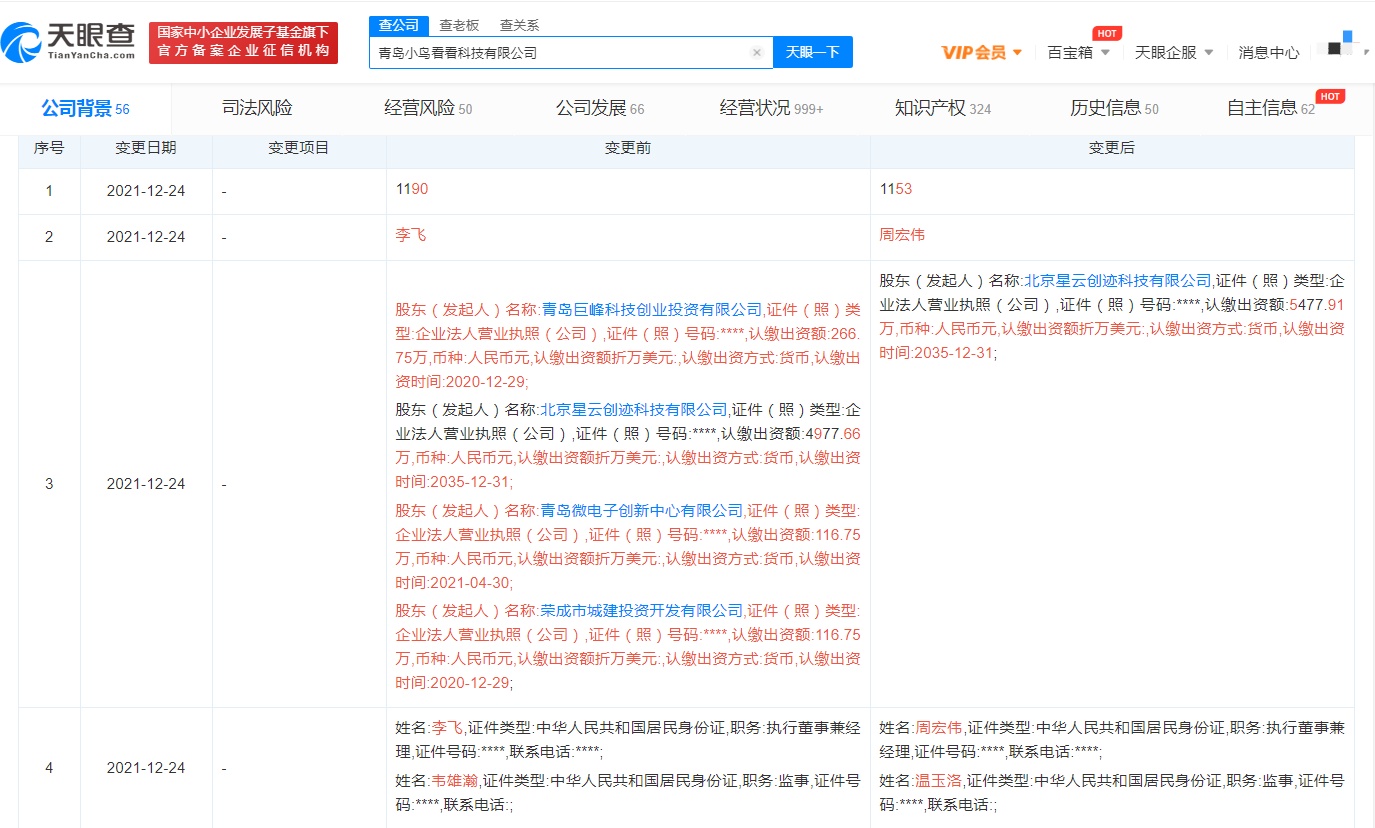This screenshot has height=828, width=1375.
Task: Click the company name search field
Action: (x=570, y=52)
